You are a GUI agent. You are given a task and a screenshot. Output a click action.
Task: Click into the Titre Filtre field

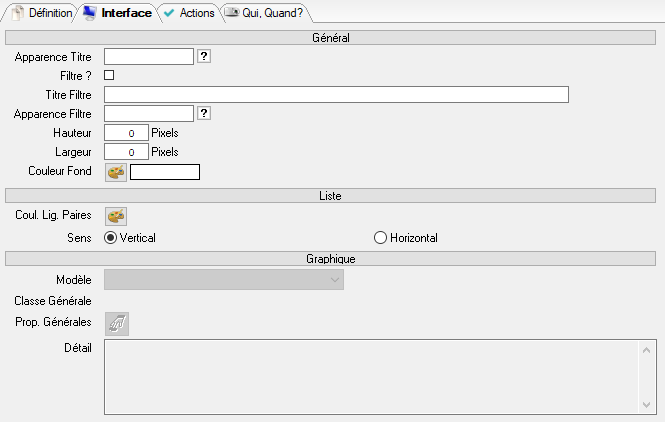pyautogui.click(x=336, y=94)
